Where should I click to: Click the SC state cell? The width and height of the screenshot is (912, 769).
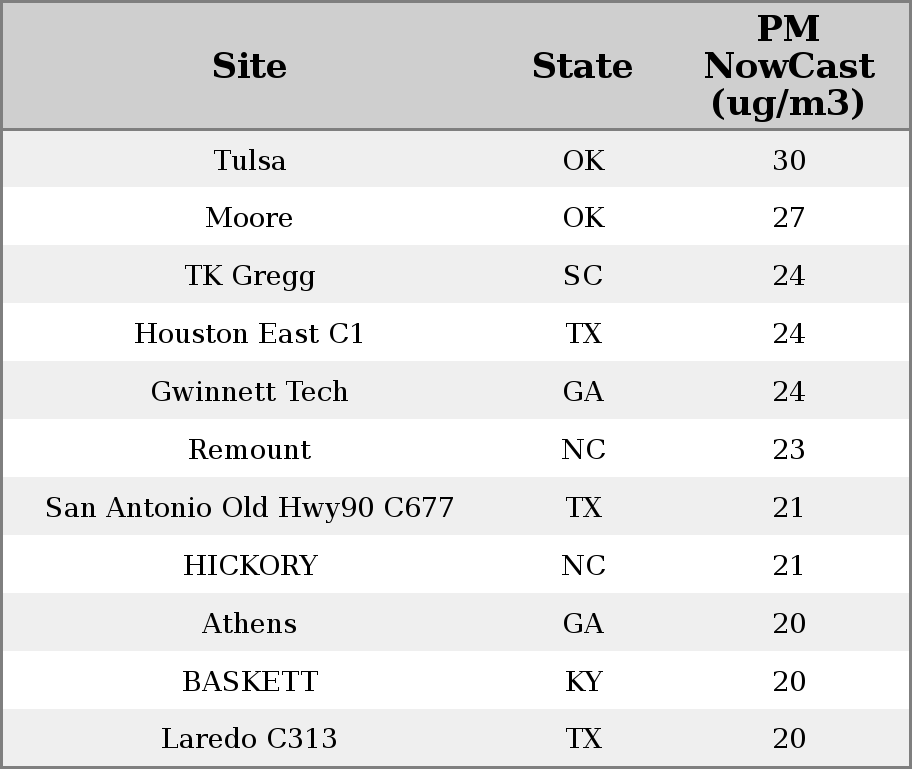[x=583, y=276]
